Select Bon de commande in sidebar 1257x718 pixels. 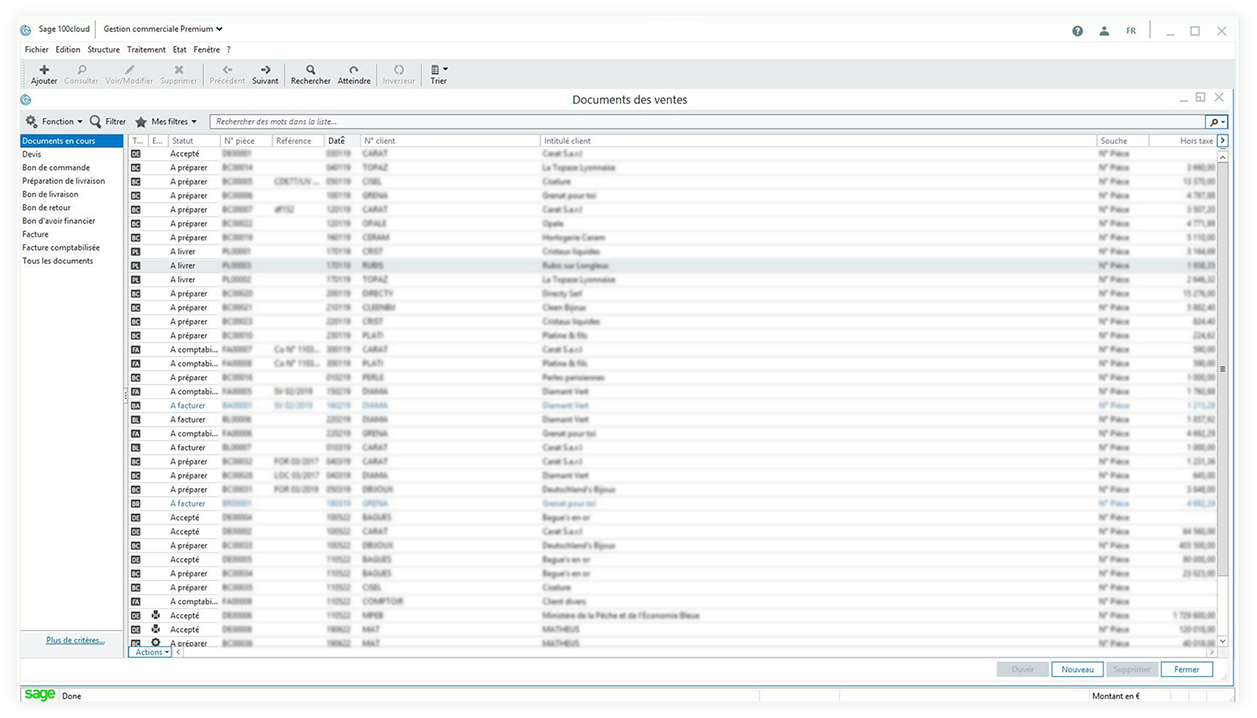tap(56, 168)
